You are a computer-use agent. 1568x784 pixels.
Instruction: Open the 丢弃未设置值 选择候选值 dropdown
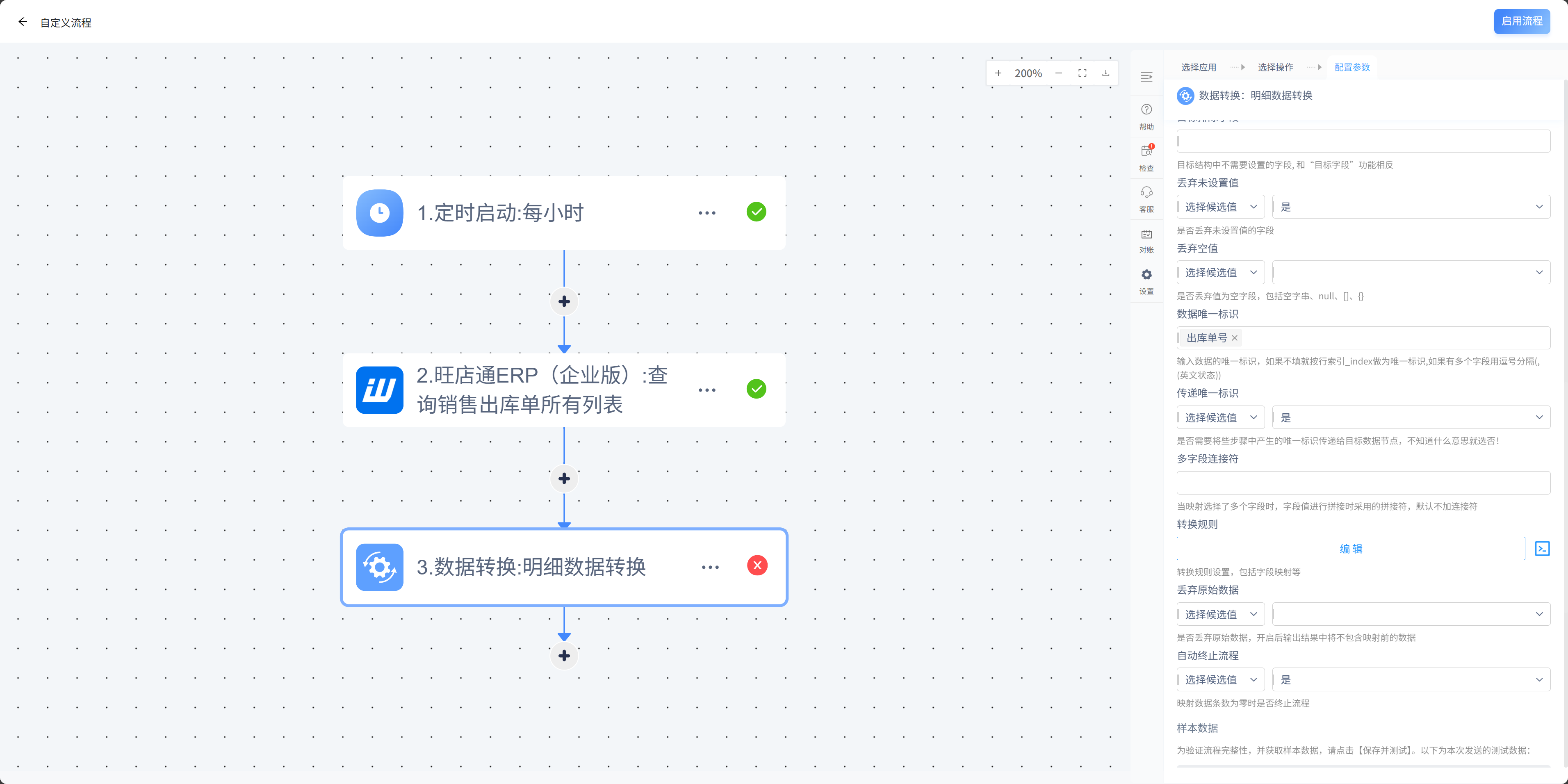point(1220,207)
